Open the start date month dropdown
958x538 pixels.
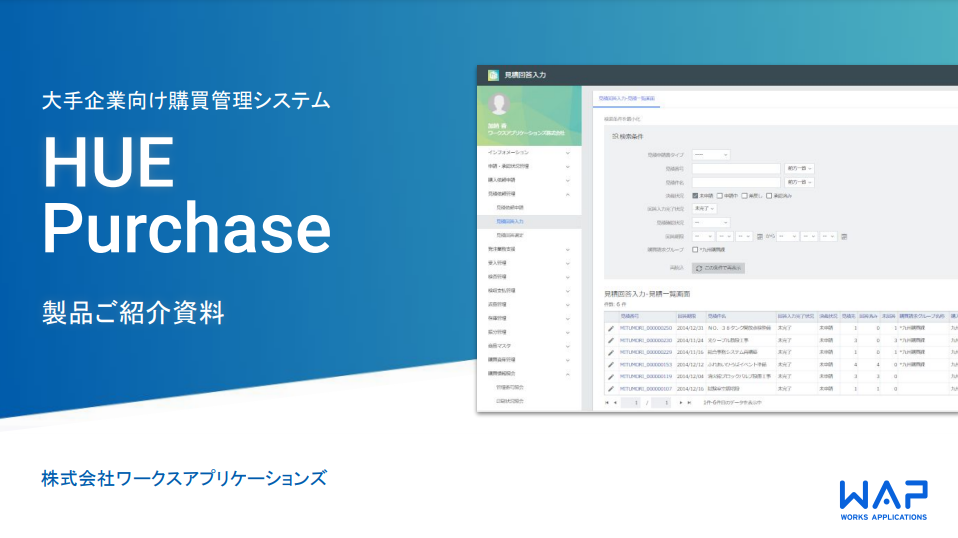pyautogui.click(x=725, y=236)
